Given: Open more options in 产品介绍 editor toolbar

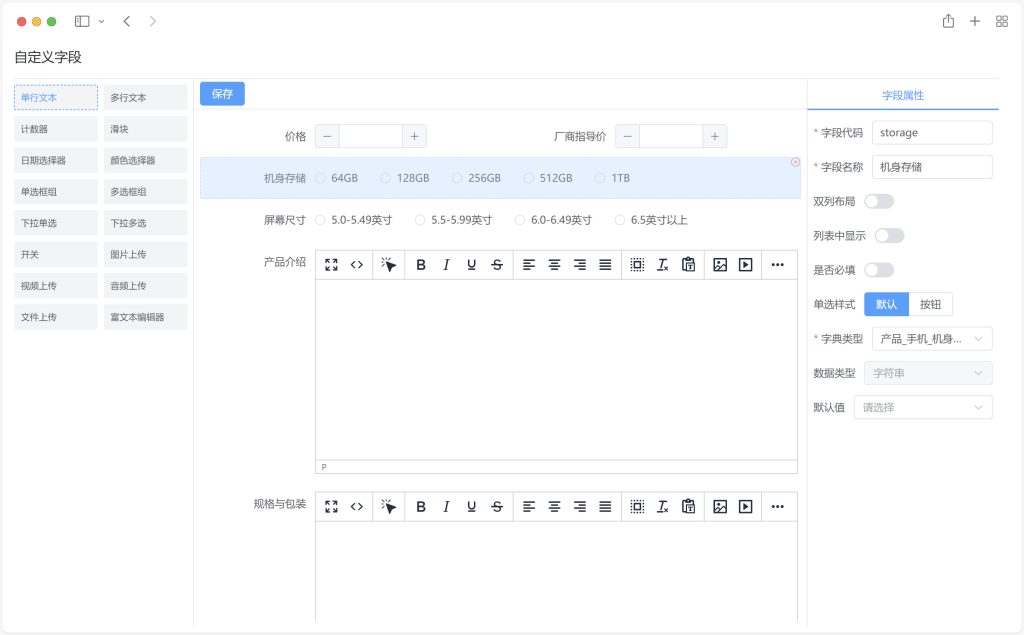Looking at the screenshot, I should pos(778,265).
